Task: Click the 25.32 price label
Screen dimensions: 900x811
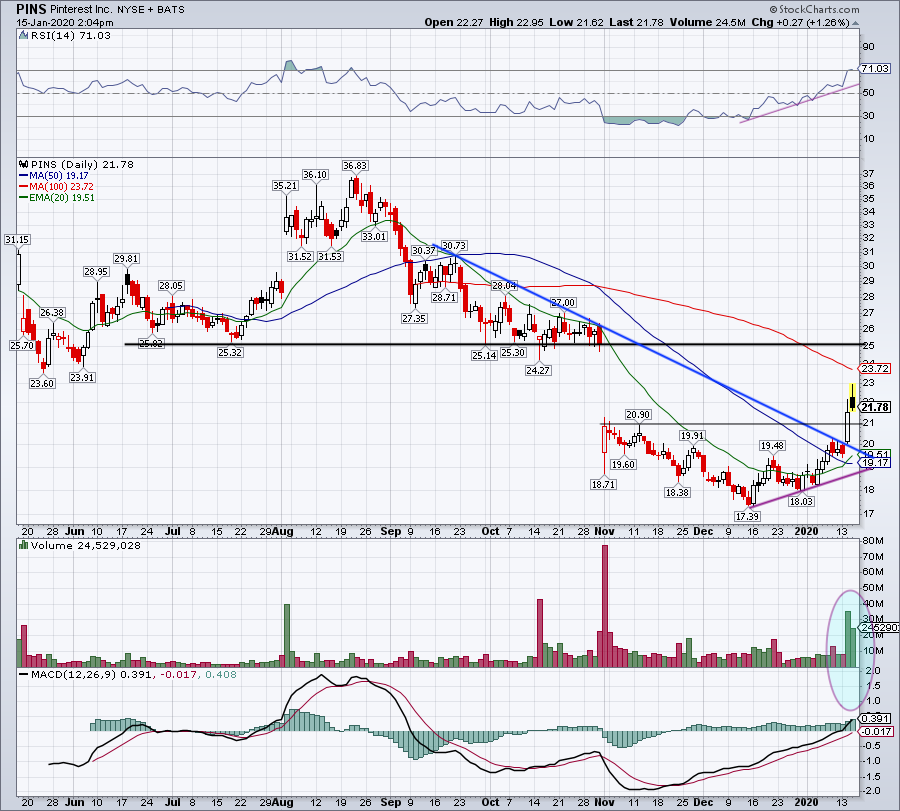Action: pos(230,352)
